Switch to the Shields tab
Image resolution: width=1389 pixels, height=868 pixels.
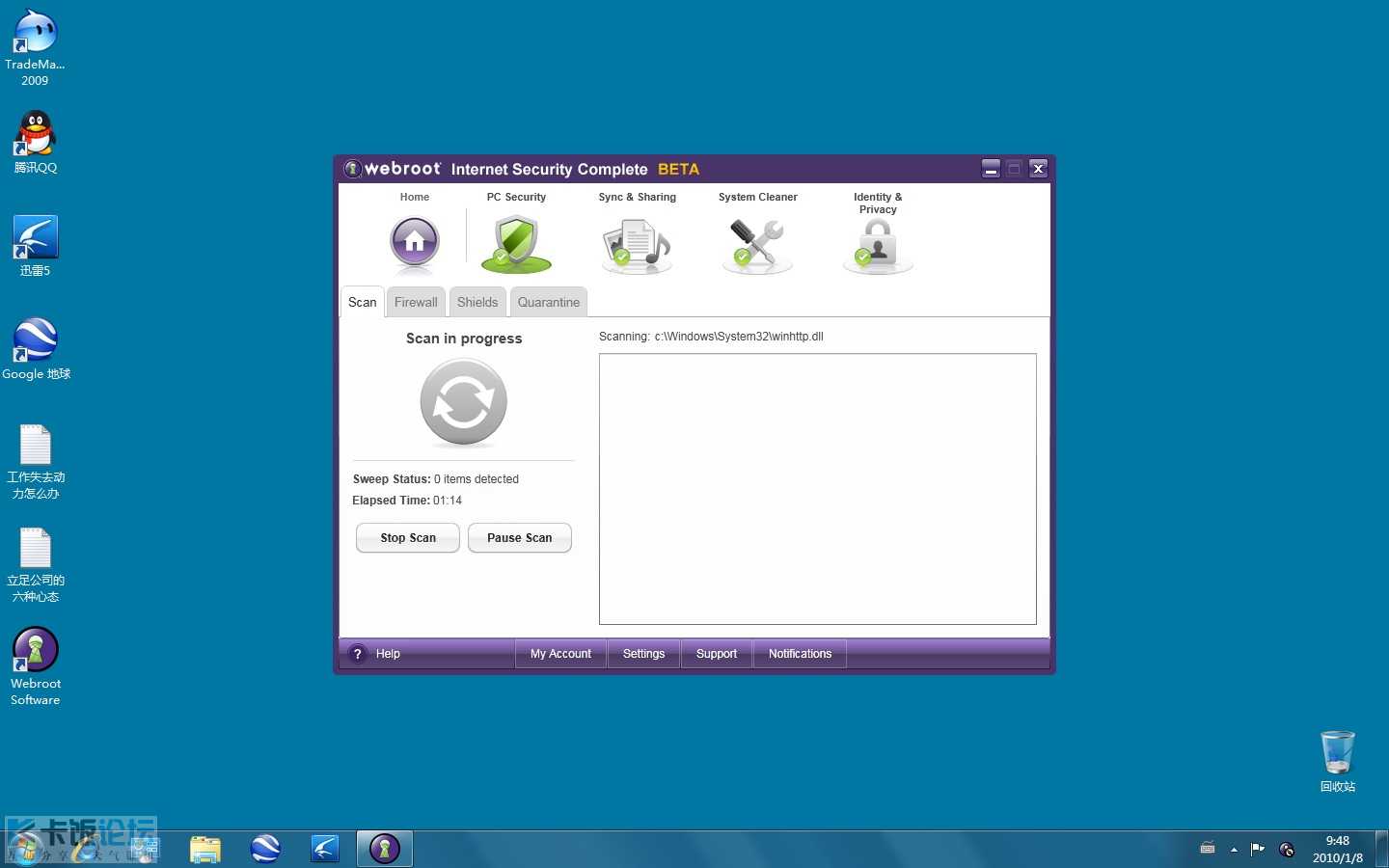(x=477, y=302)
